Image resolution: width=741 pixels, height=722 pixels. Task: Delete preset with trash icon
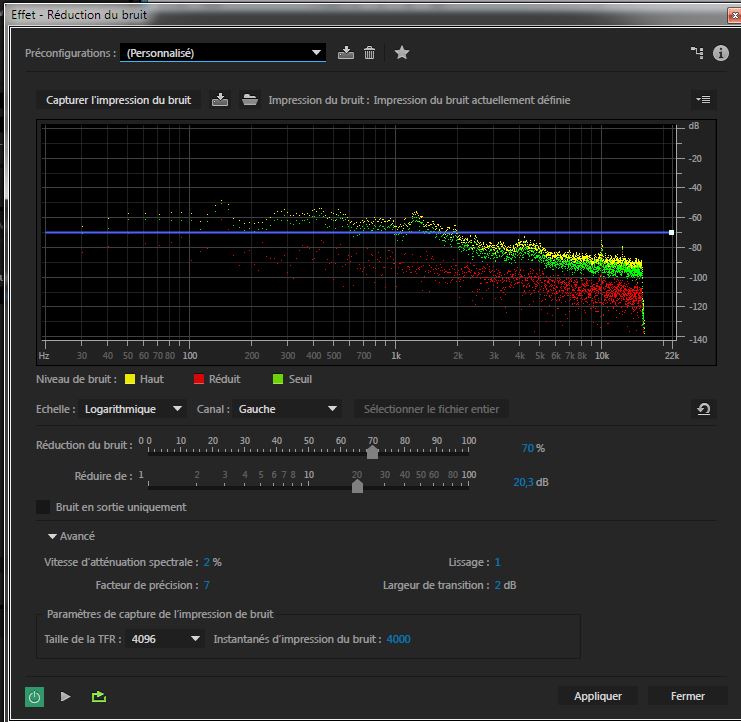click(369, 53)
